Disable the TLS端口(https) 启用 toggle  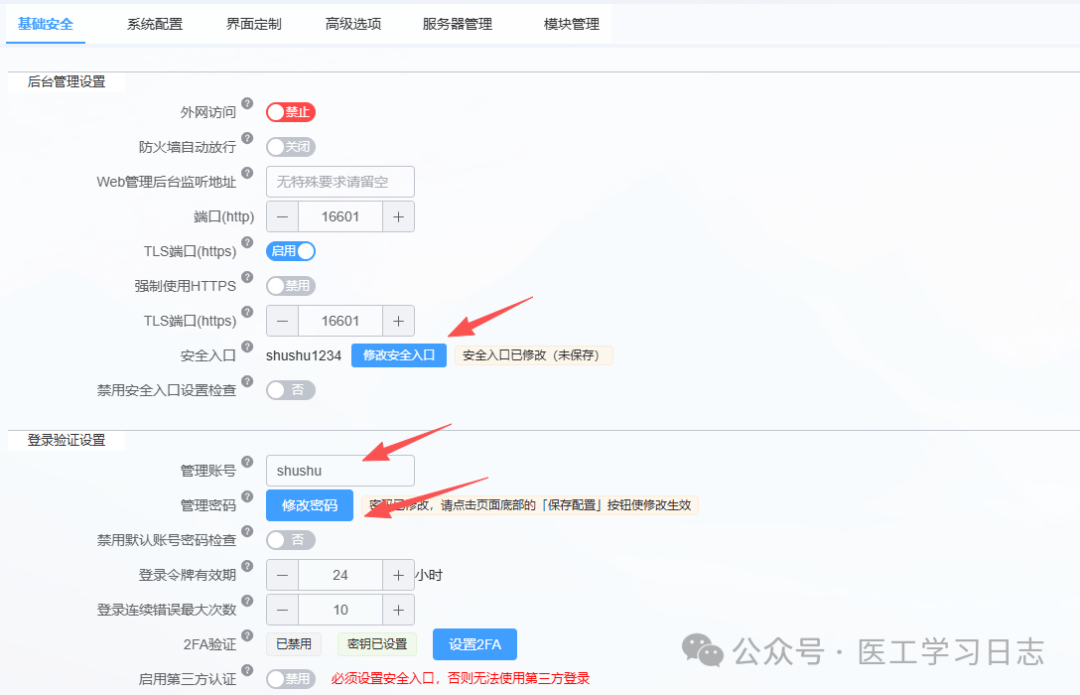tap(290, 251)
